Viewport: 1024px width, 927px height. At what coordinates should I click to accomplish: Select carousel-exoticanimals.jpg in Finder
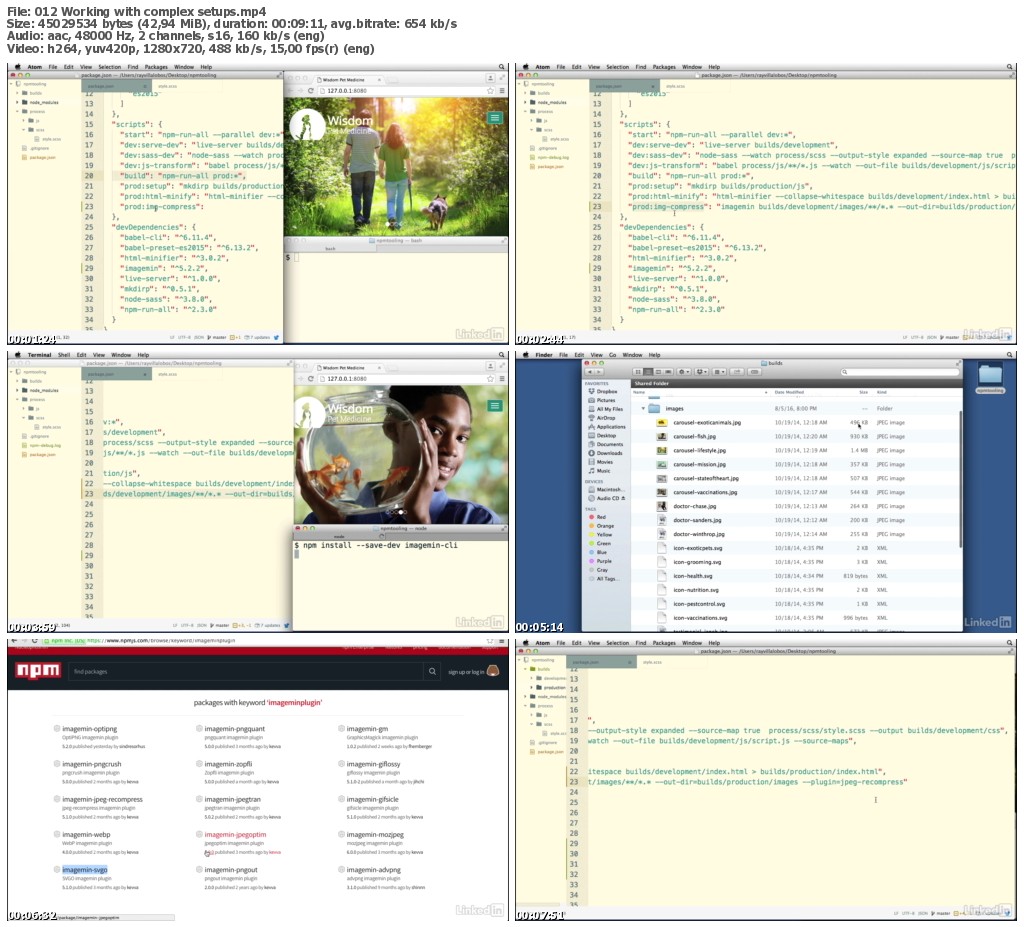point(707,423)
